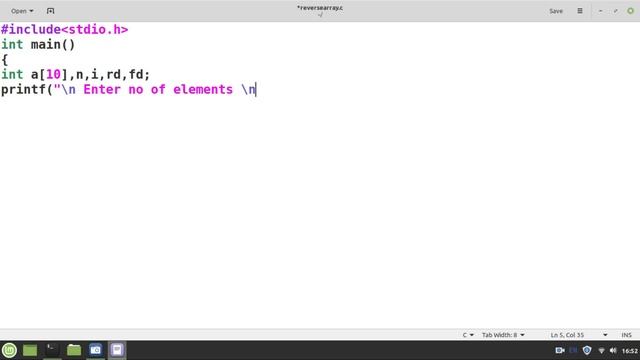Screen dimensions: 640x360
Task: Open the screenshot app in taskbar
Action: tap(96, 350)
